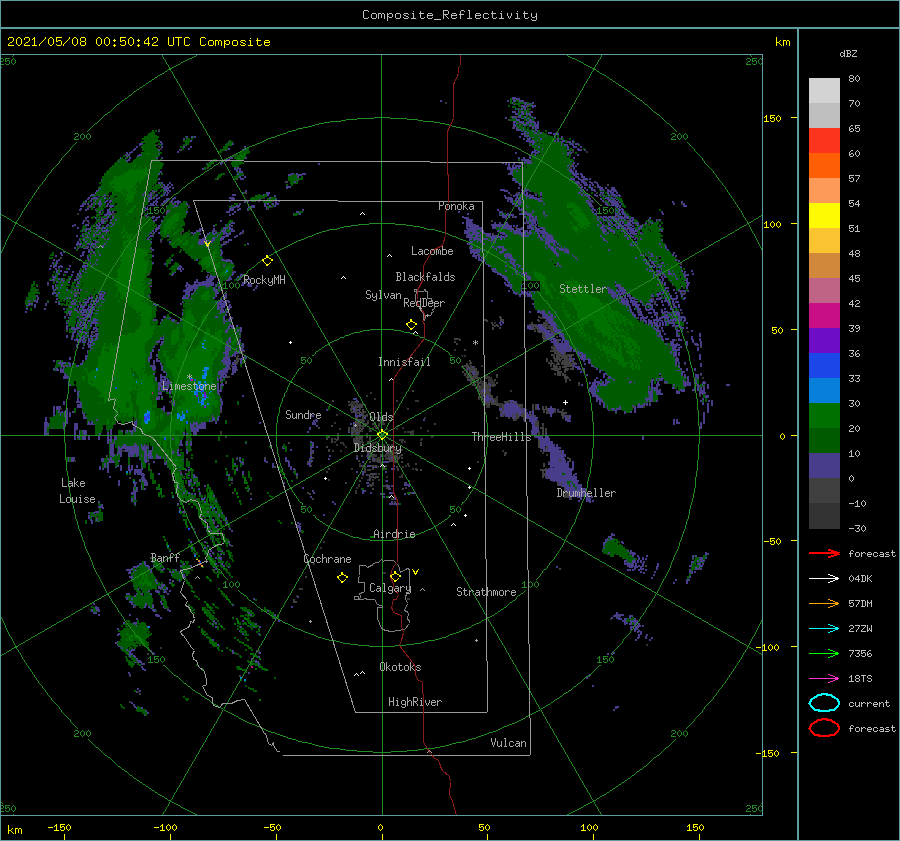The height and width of the screenshot is (841, 900).
Task: Click the Calgary city label
Action: pos(390,588)
